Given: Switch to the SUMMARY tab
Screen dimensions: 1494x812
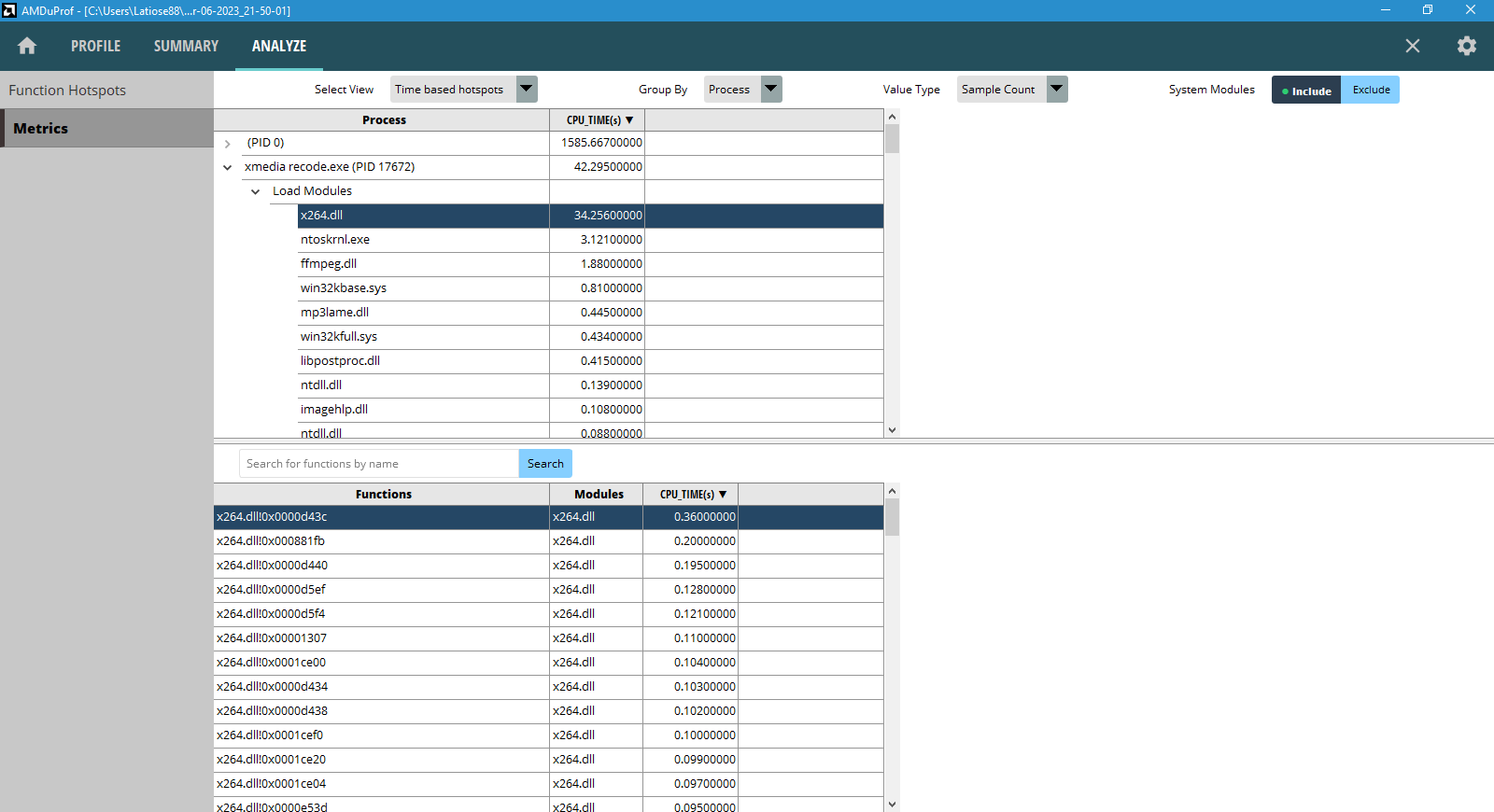Looking at the screenshot, I should pyautogui.click(x=186, y=46).
